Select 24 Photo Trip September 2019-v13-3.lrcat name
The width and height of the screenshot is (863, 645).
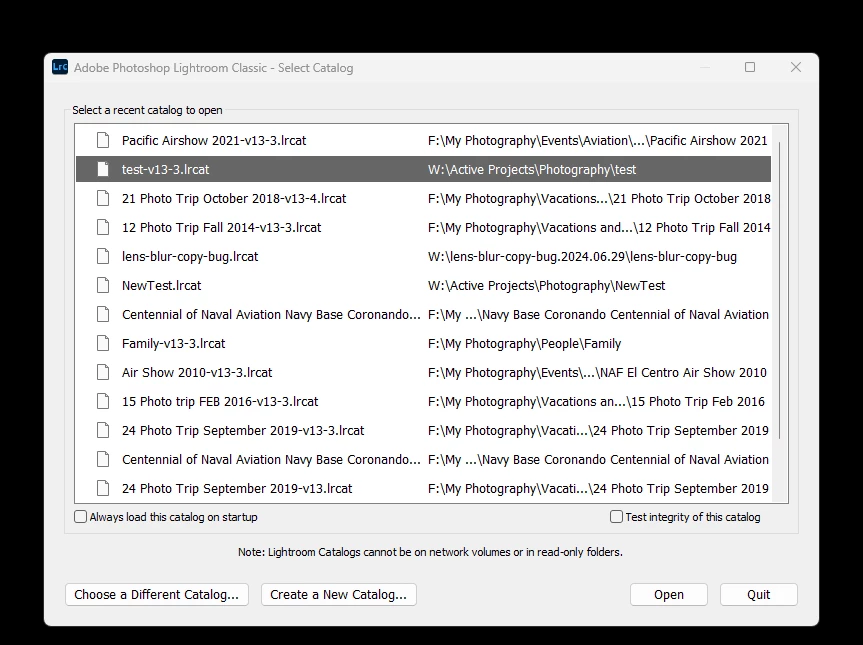click(x=243, y=430)
